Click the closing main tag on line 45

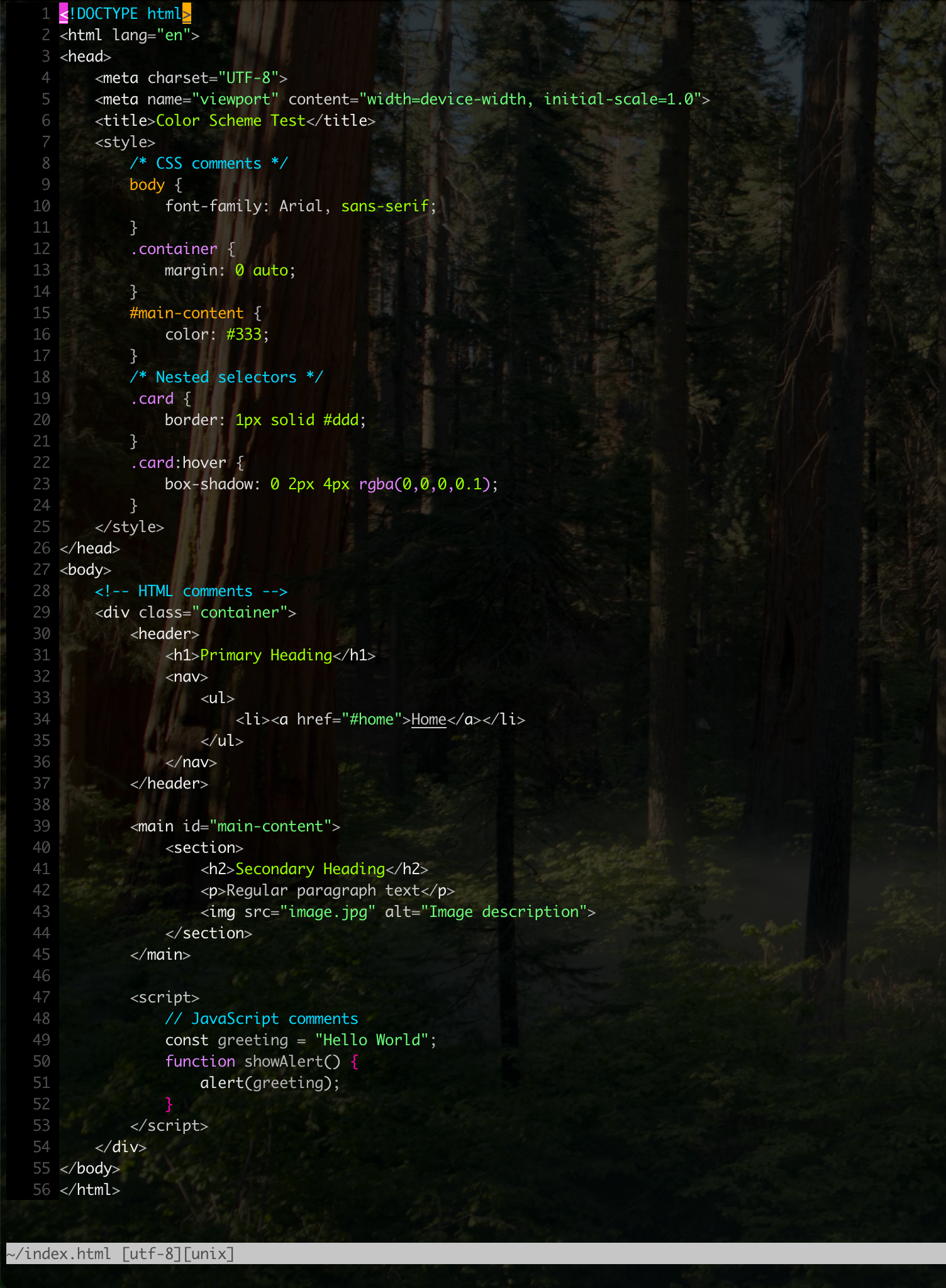[x=160, y=954]
